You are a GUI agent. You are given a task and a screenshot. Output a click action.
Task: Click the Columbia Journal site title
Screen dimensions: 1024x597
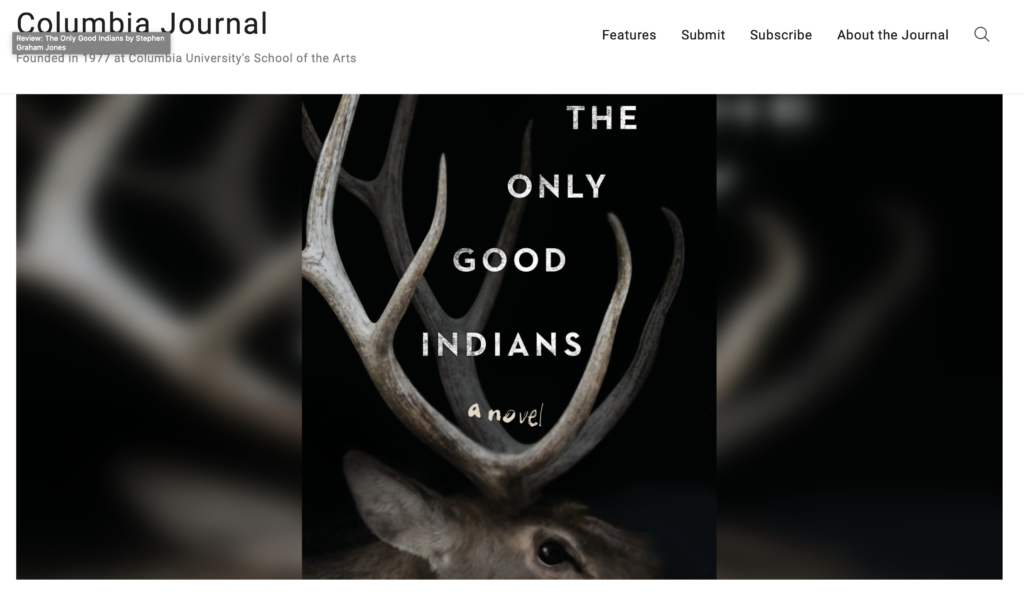pos(142,24)
